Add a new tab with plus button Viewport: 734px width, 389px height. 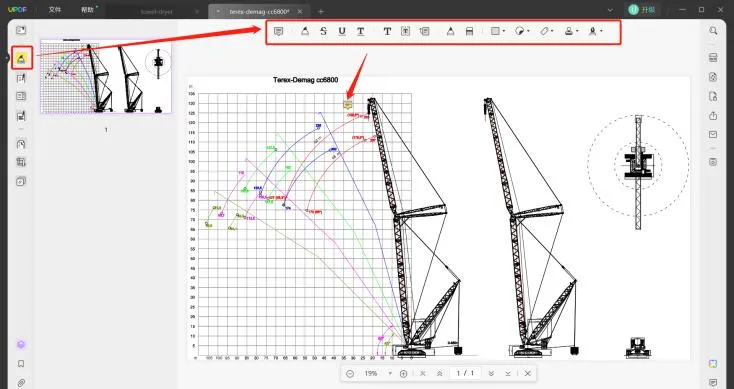321,11
